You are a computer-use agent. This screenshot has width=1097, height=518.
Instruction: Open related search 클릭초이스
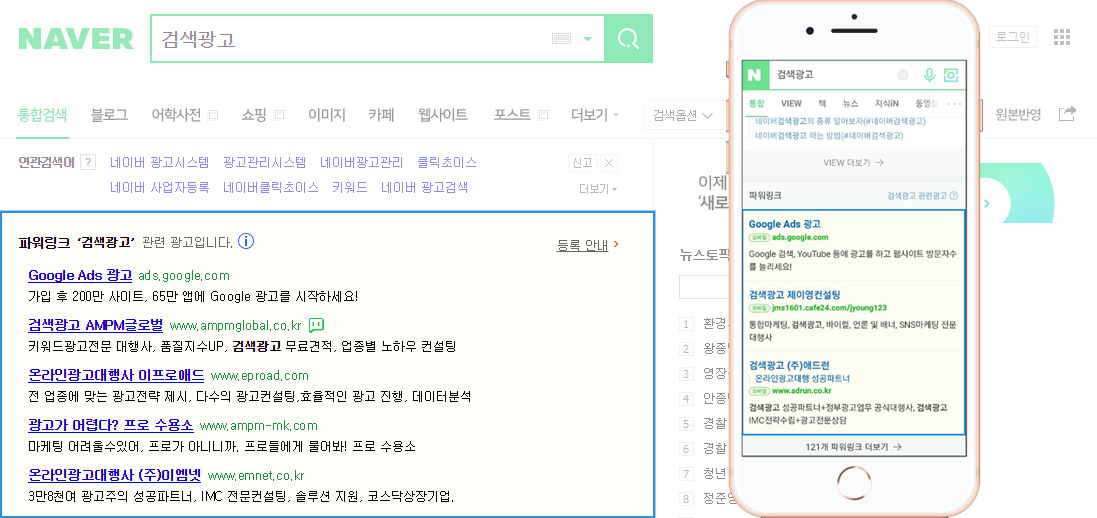click(446, 162)
